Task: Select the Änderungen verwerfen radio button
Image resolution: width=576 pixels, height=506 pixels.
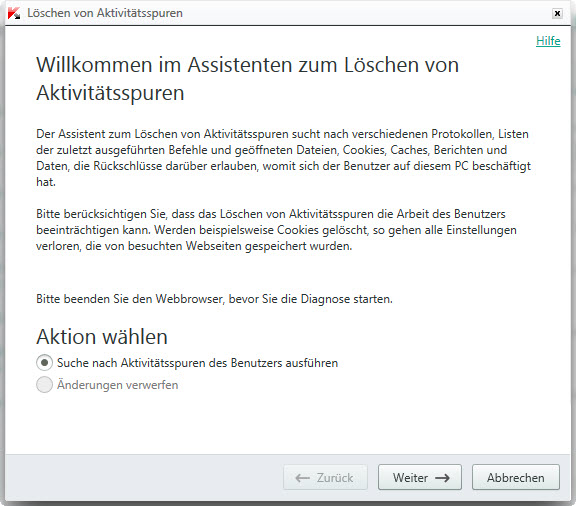Action: [x=44, y=385]
